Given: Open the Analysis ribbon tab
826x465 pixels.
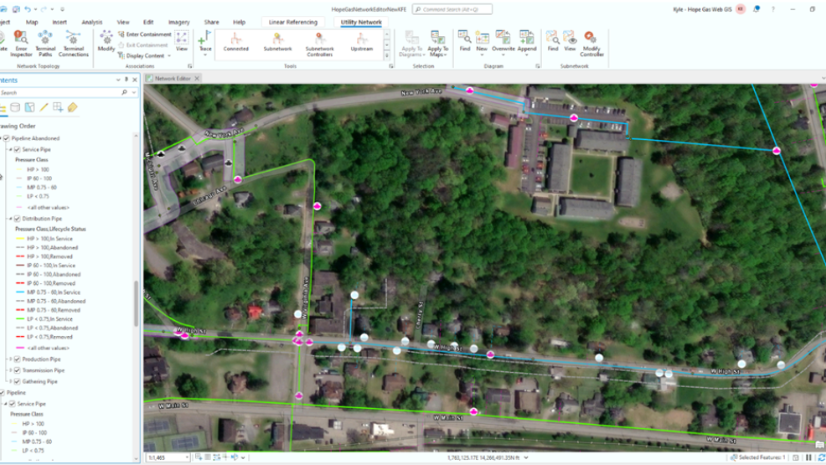Looking at the screenshot, I should 92,22.
